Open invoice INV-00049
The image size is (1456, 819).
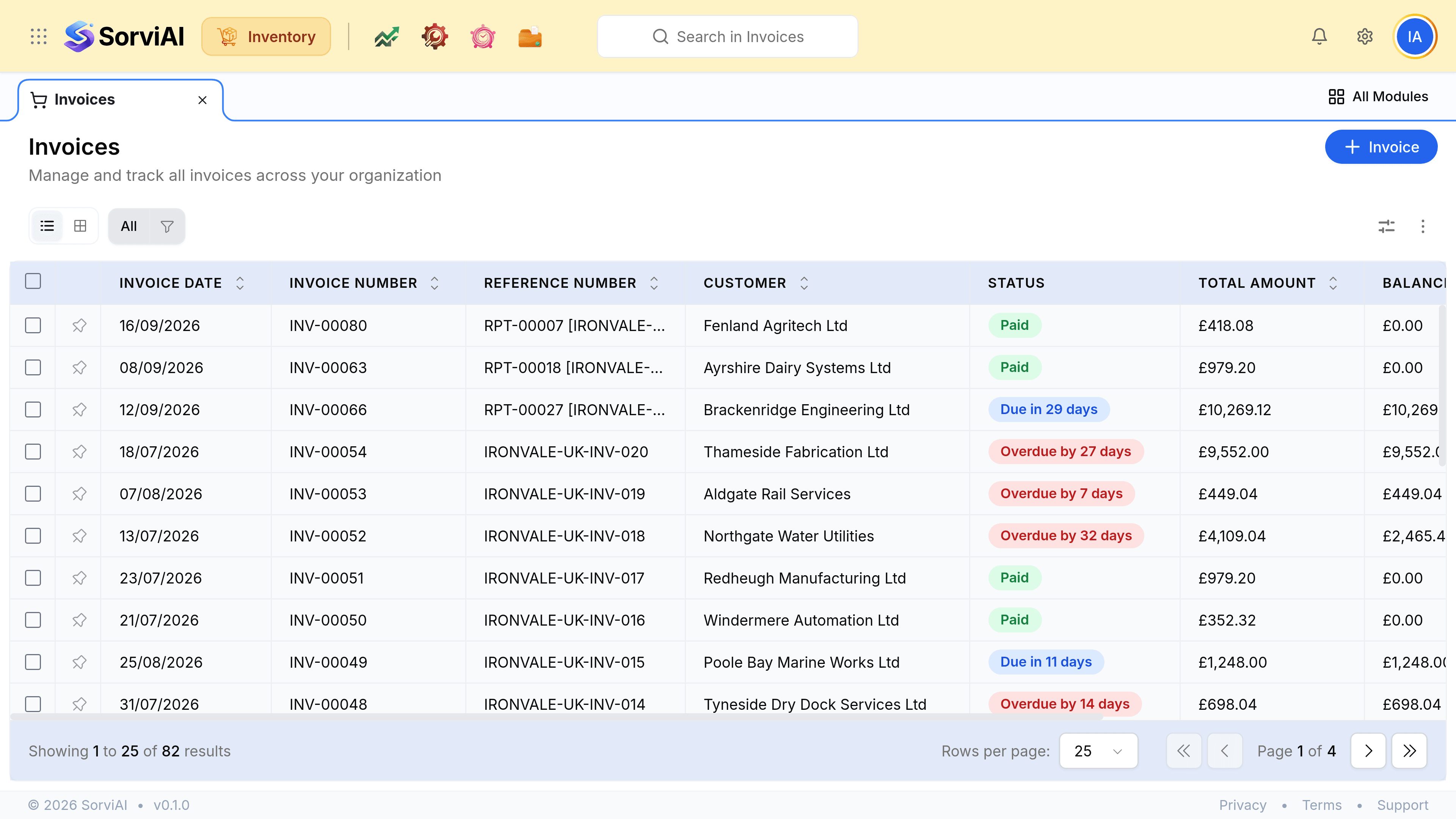click(328, 662)
